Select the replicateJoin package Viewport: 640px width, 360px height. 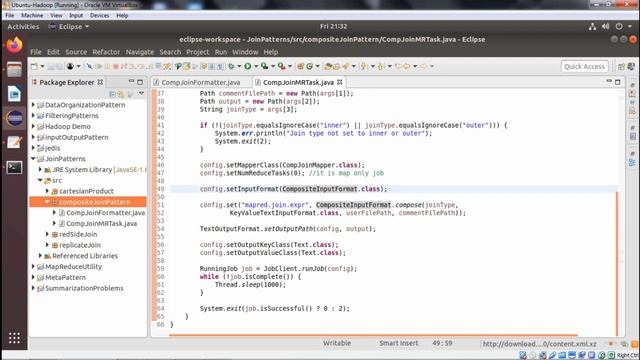click(x=80, y=245)
